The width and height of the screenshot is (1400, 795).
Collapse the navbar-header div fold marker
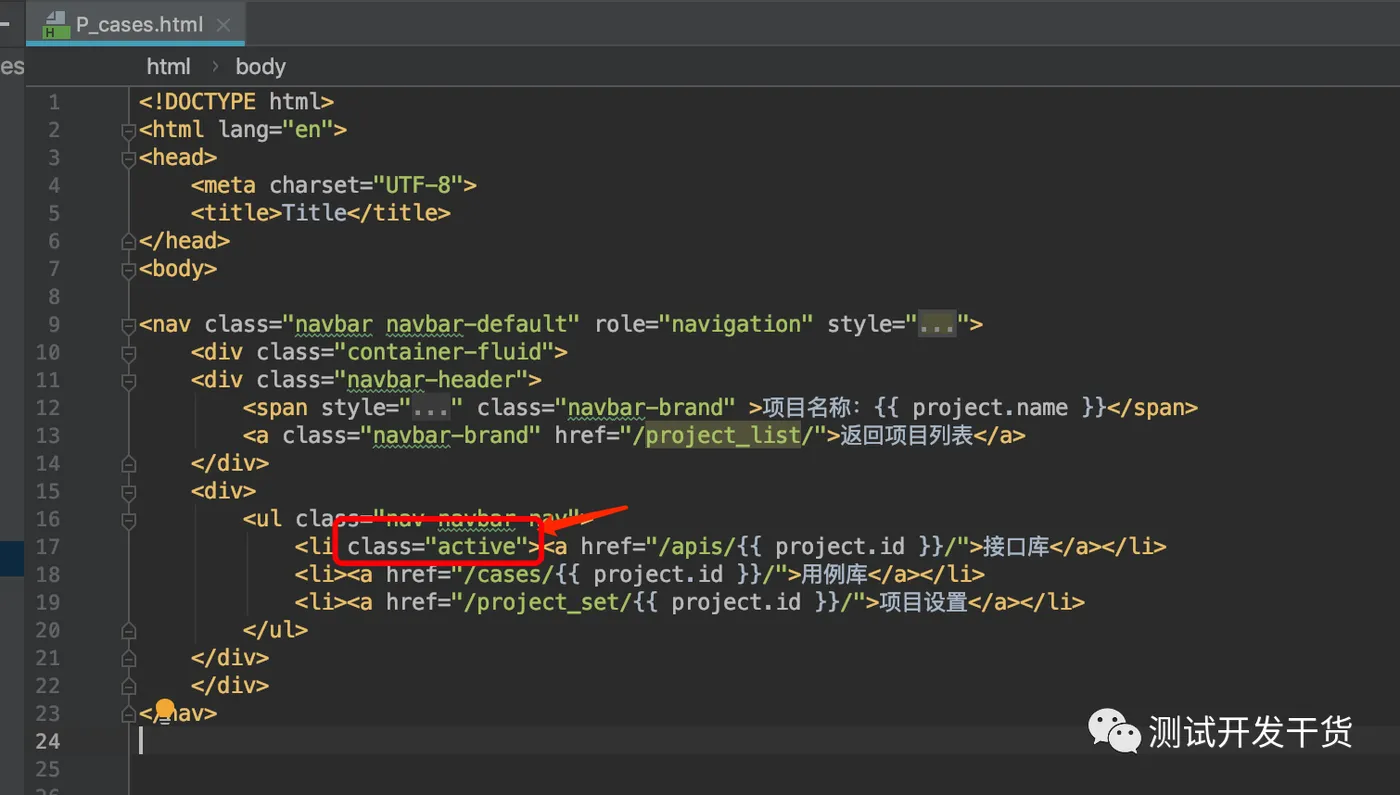pyautogui.click(x=128, y=380)
